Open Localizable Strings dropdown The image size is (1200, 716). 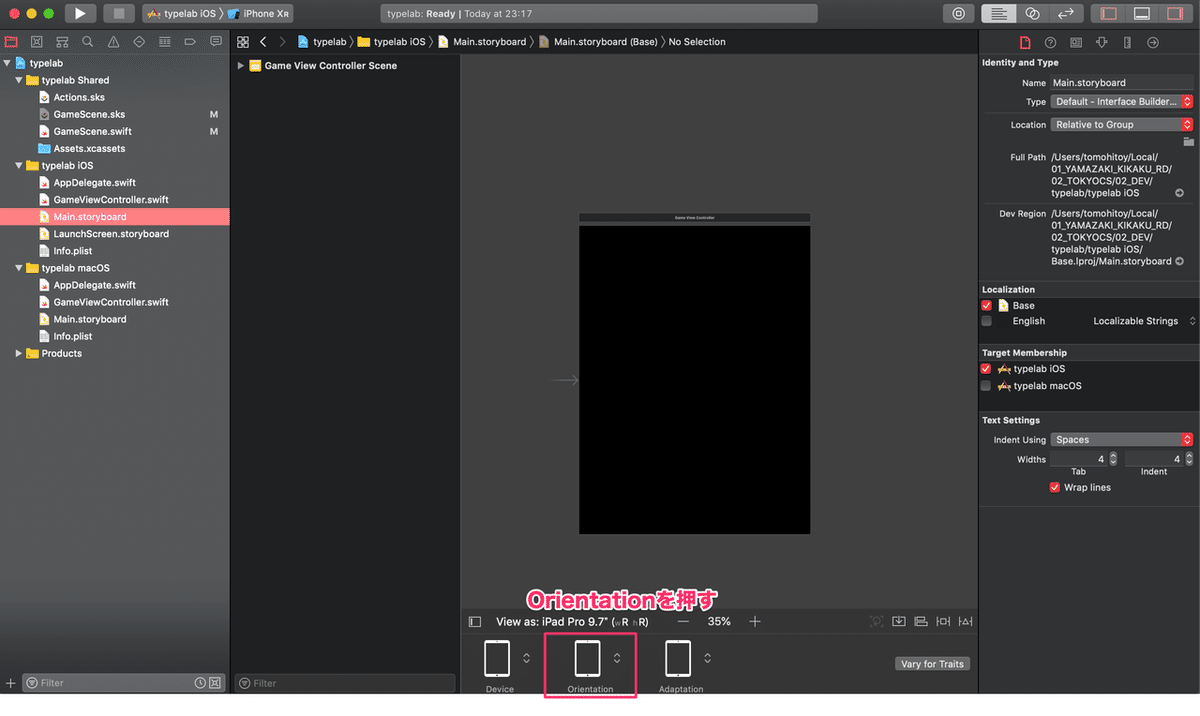pyautogui.click(x=1144, y=321)
